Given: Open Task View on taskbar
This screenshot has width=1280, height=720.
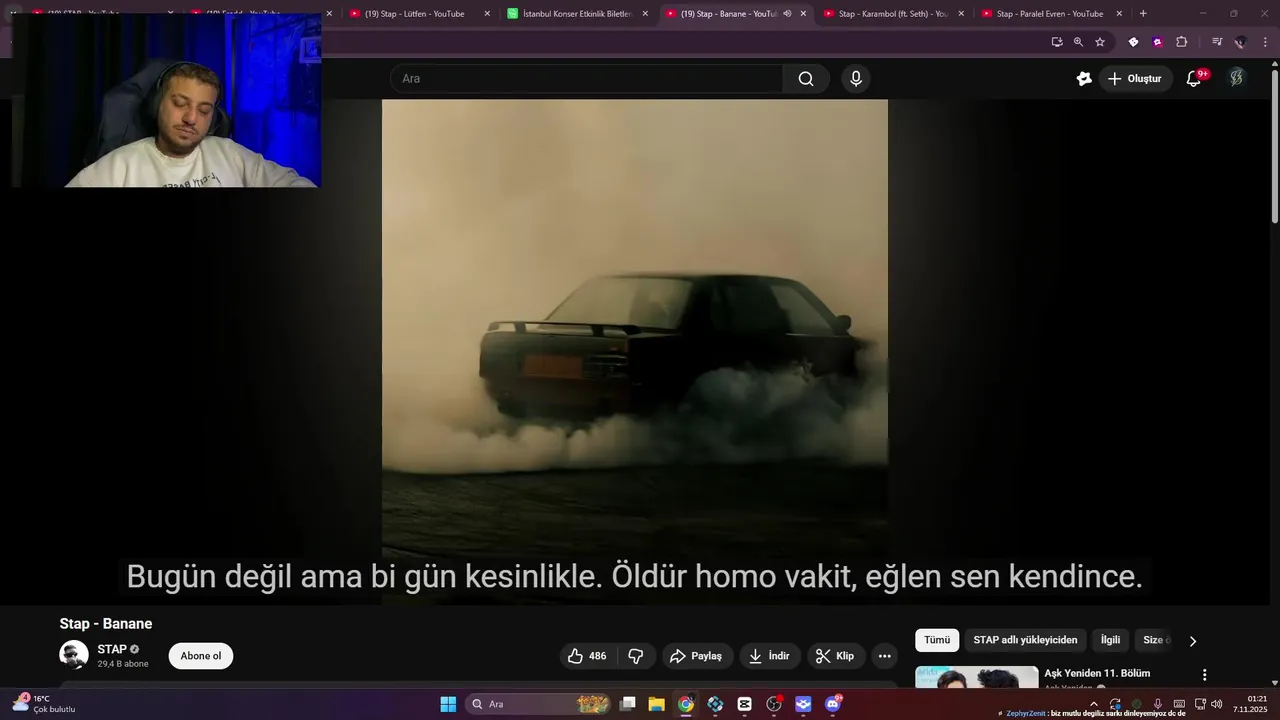Looking at the screenshot, I should (x=627, y=704).
